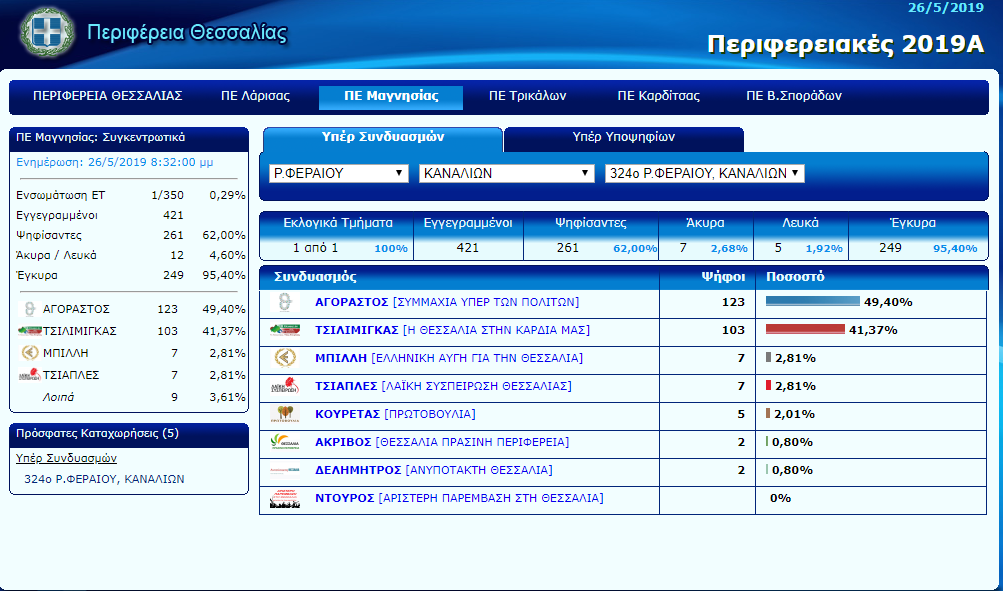Viewport: 1003px width, 591px height.
Task: Switch to the Υπέρ Υποψηφίων tab
Action: [623, 138]
